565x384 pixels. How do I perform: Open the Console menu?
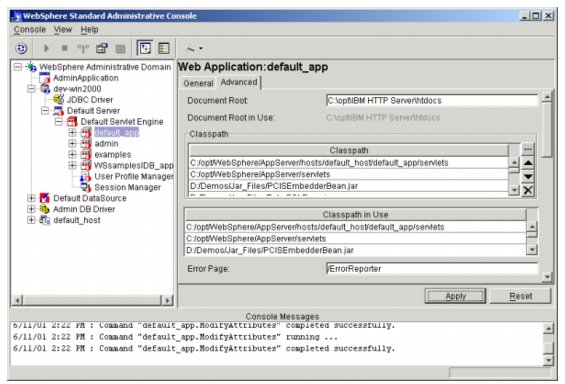(30, 30)
